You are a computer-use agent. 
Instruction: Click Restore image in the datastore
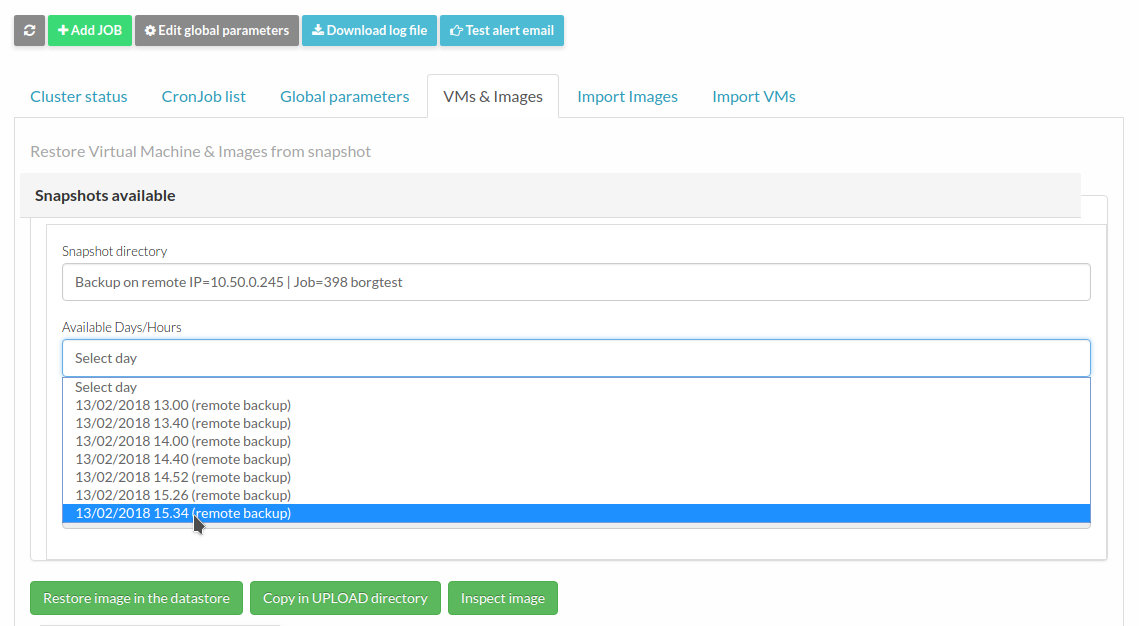coord(137,598)
